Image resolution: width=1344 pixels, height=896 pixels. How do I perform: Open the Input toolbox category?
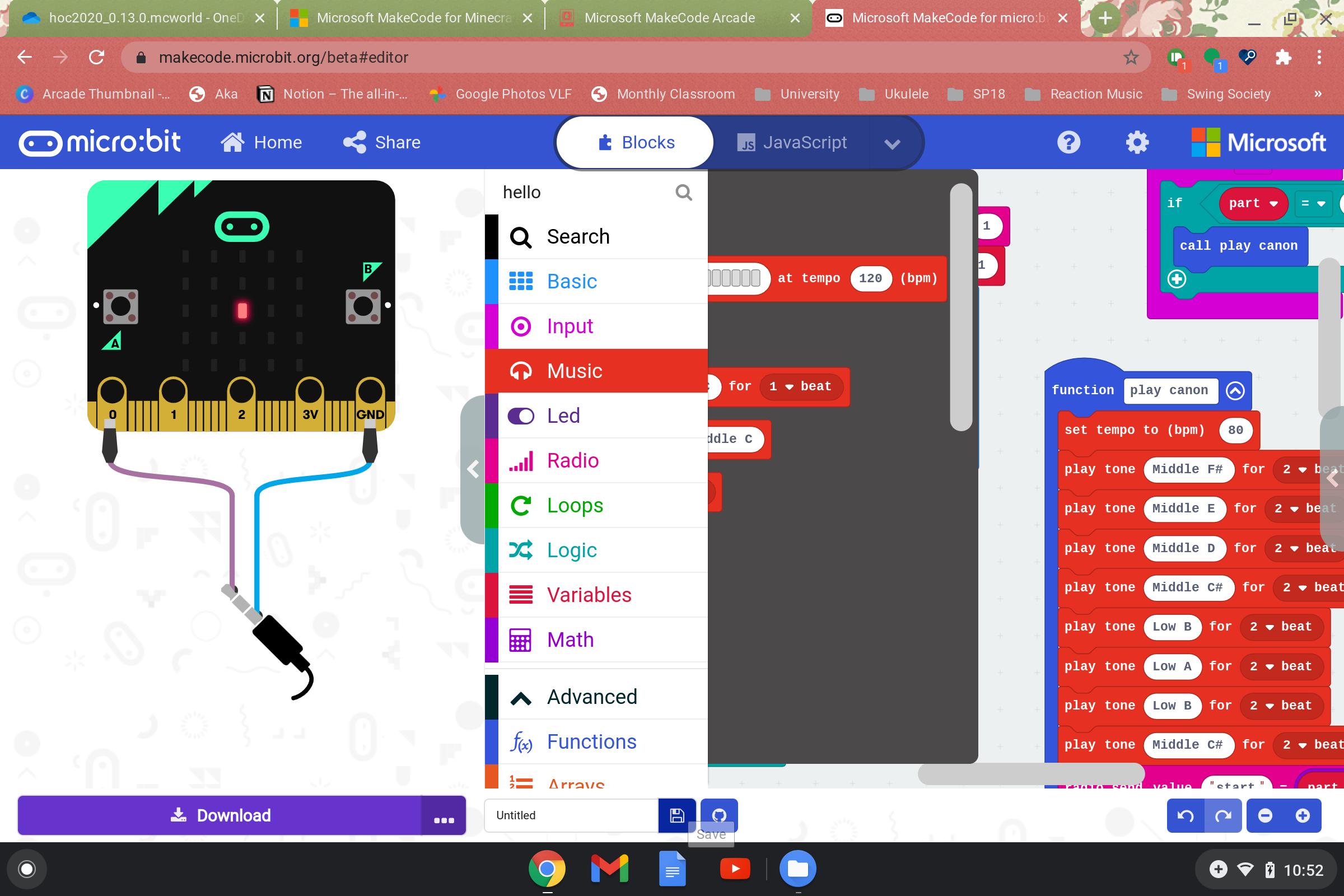pyautogui.click(x=596, y=326)
